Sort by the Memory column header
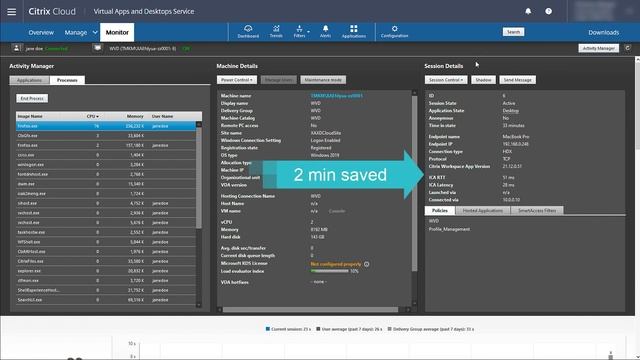 (135, 116)
